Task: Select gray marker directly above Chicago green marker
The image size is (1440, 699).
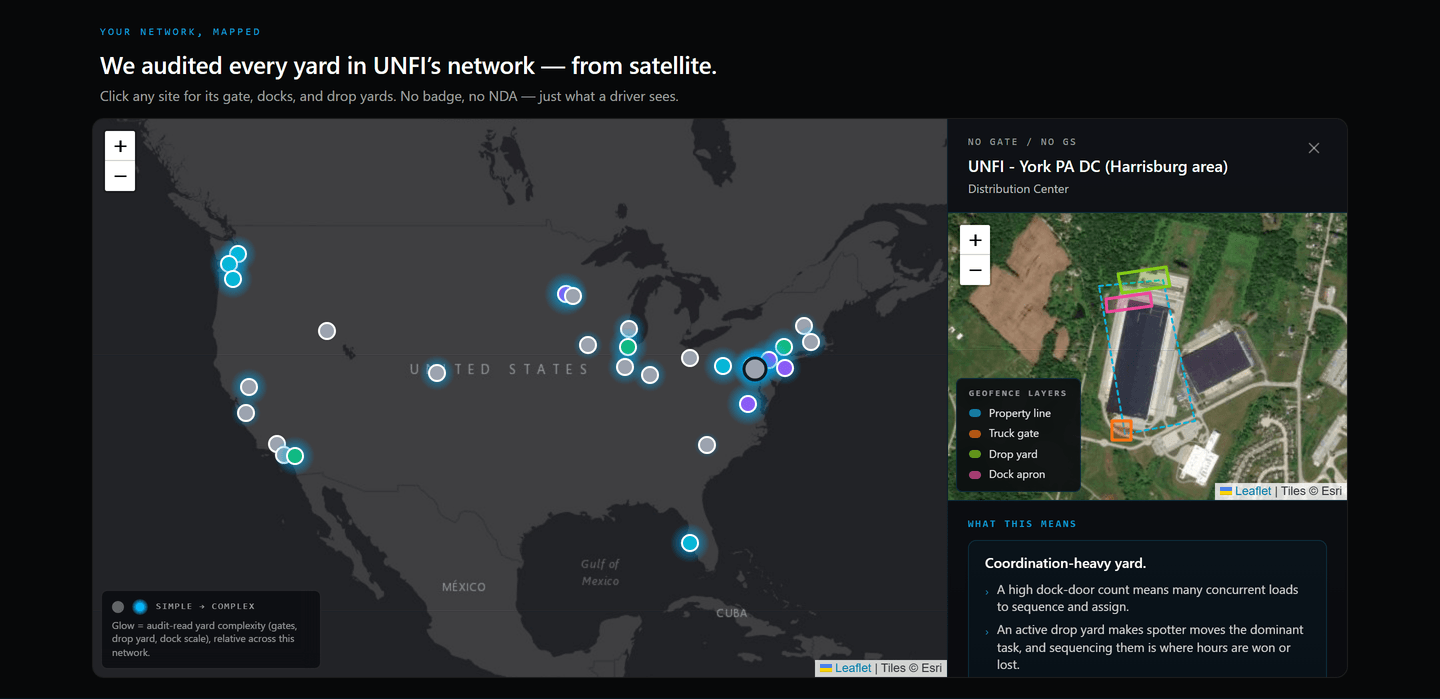Action: (x=629, y=329)
